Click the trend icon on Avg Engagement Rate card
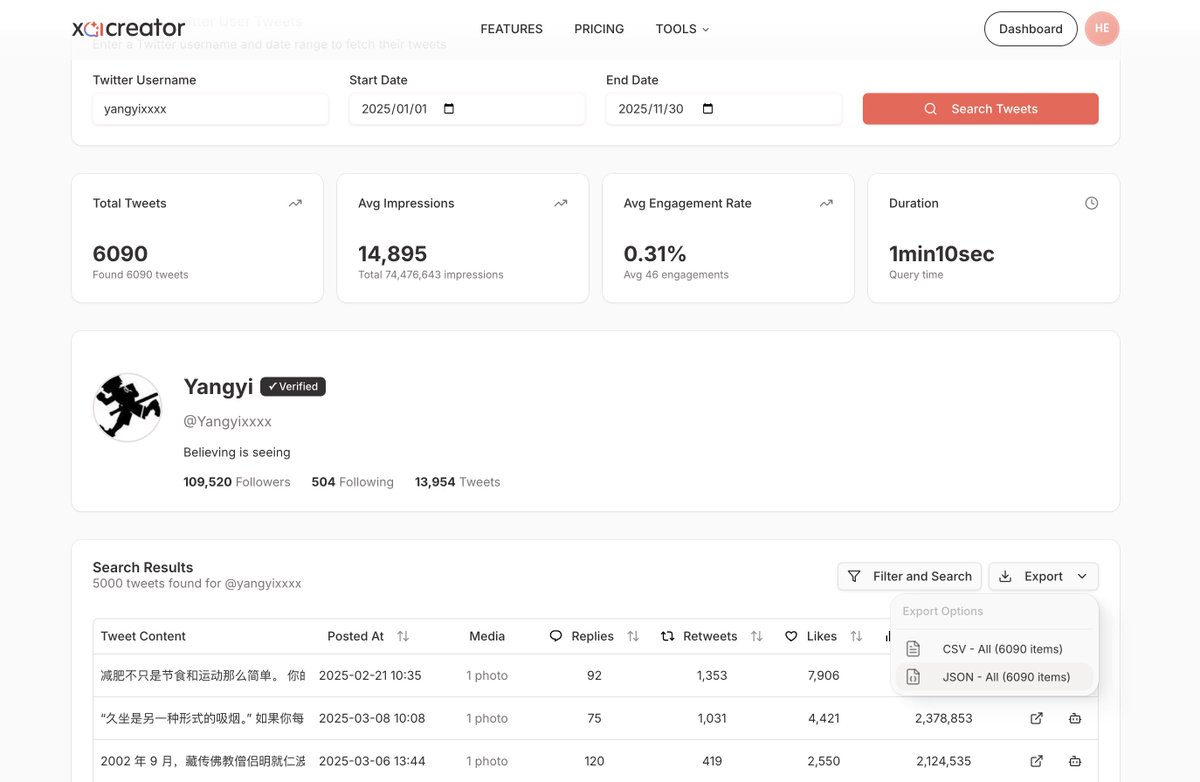 click(x=826, y=203)
